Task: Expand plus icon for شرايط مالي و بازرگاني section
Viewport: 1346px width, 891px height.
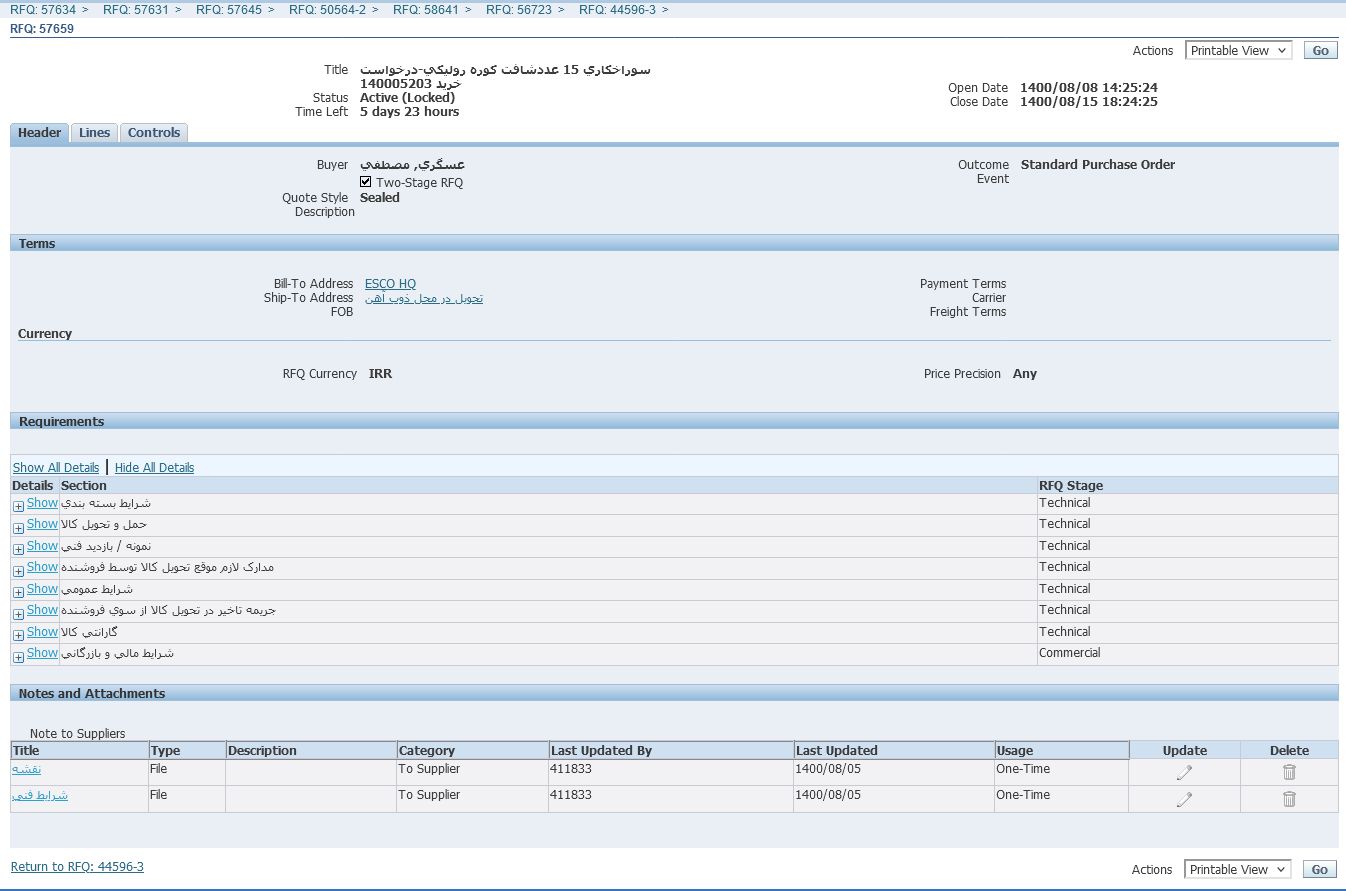Action: [x=18, y=656]
